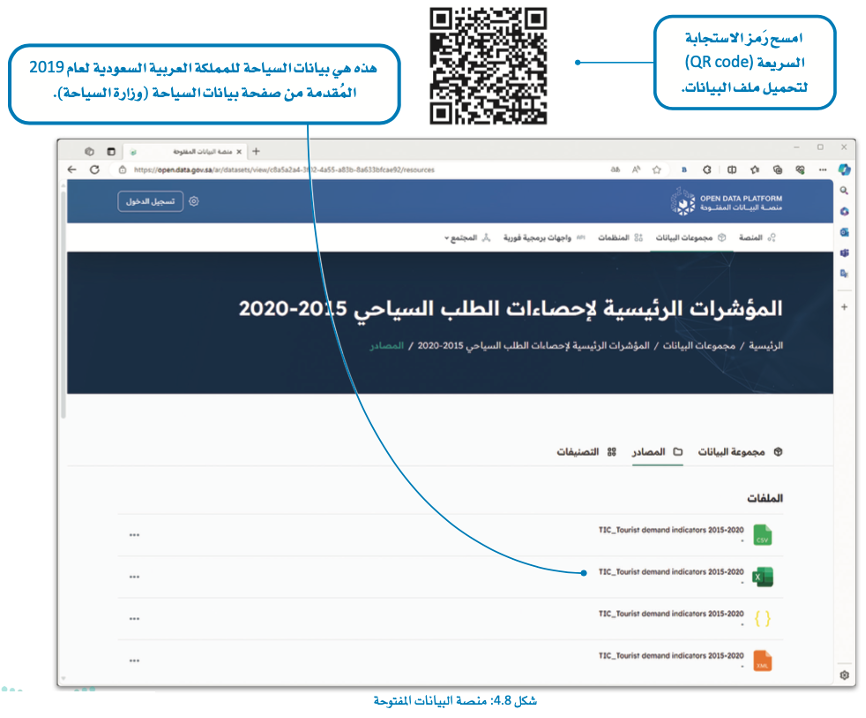
Task: Click the blue B extension icon in the toolbar
Action: (x=684, y=170)
